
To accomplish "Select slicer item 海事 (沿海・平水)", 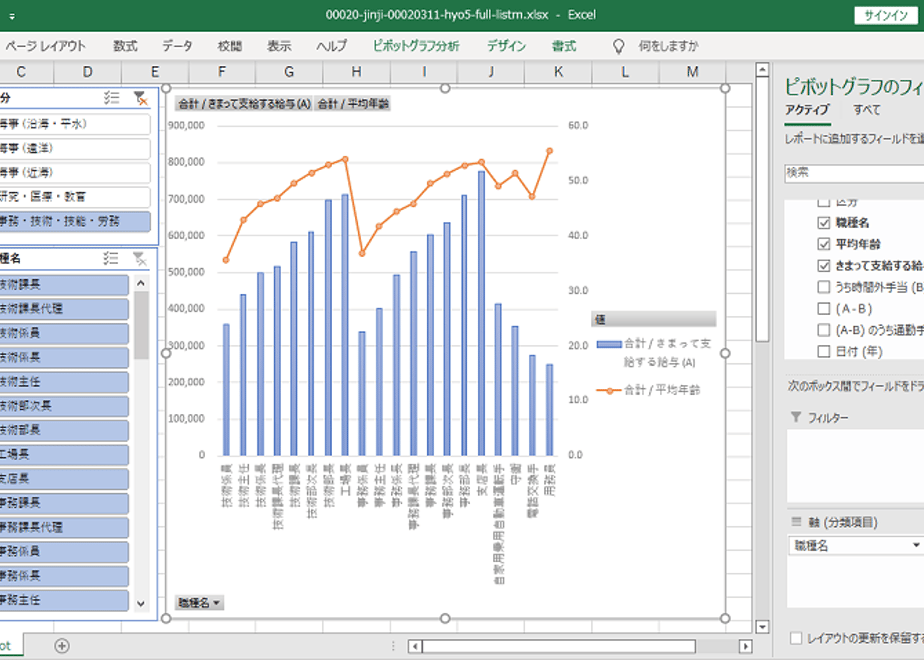I will (74, 124).
